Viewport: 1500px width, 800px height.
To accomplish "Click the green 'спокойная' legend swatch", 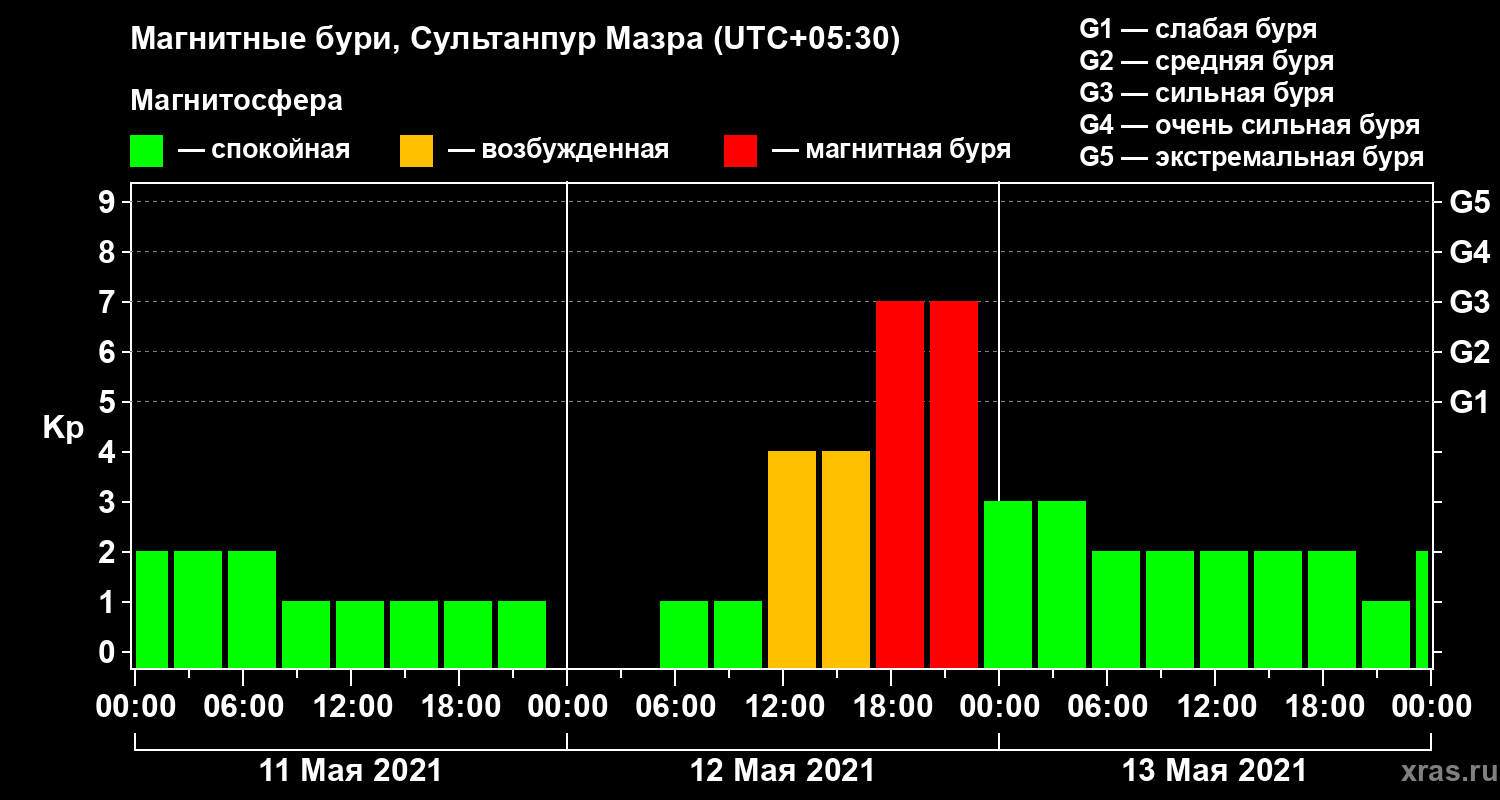I will [x=146, y=151].
